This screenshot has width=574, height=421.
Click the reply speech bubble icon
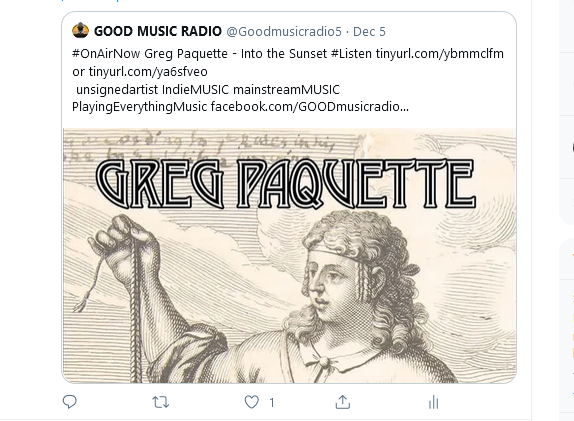(x=70, y=402)
